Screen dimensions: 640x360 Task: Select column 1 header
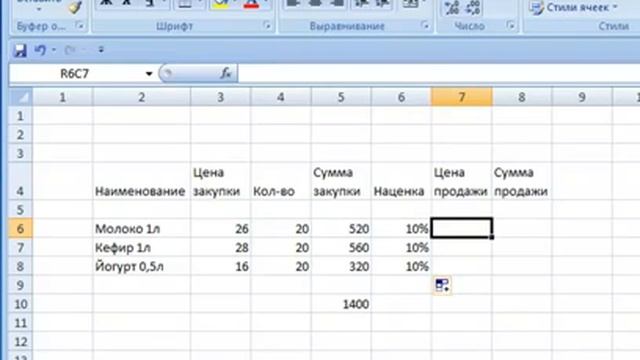pos(62,97)
